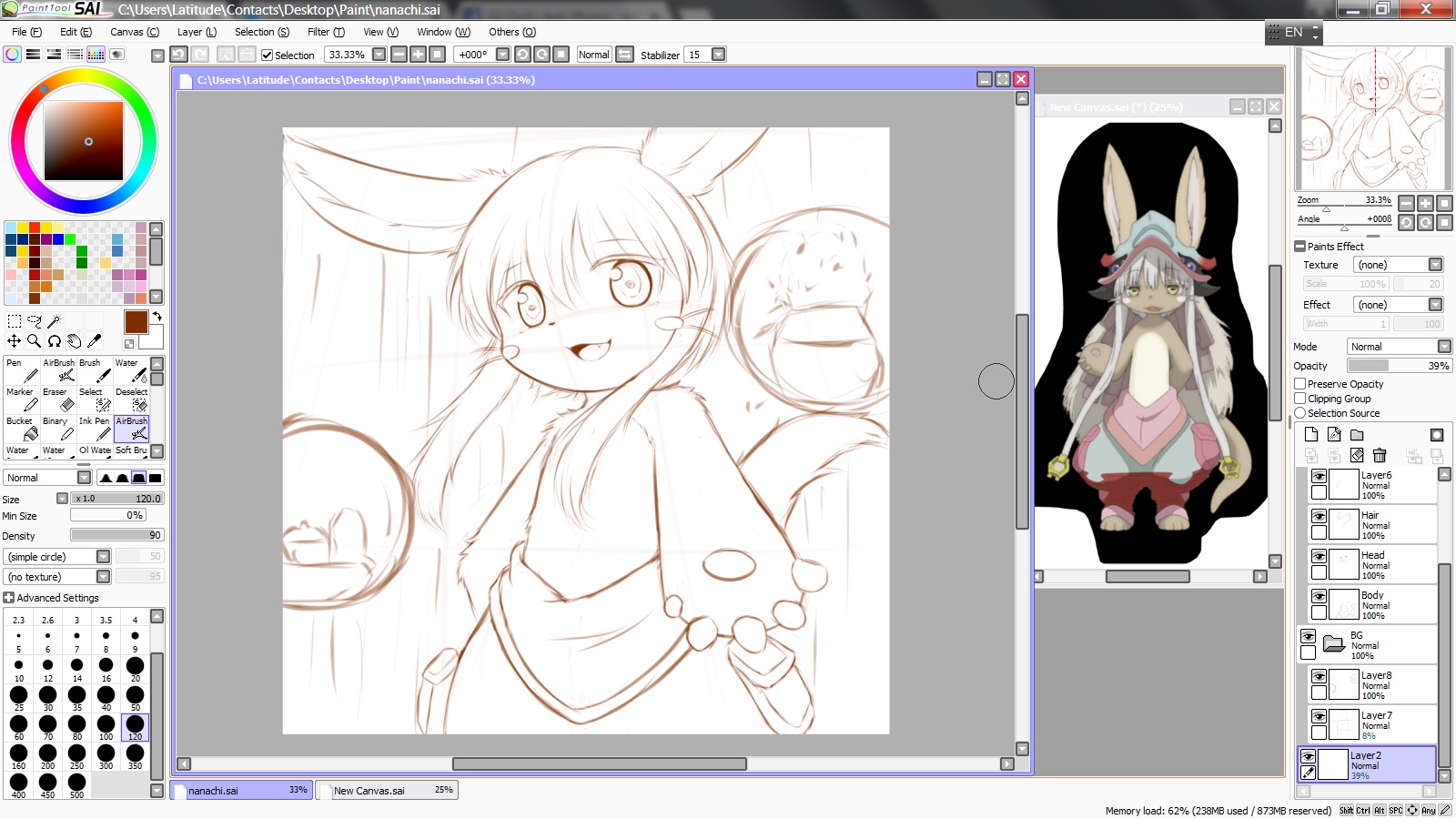This screenshot has width=1456, height=819.
Task: Clear the layer with eraser icon
Action: pos(1357,455)
